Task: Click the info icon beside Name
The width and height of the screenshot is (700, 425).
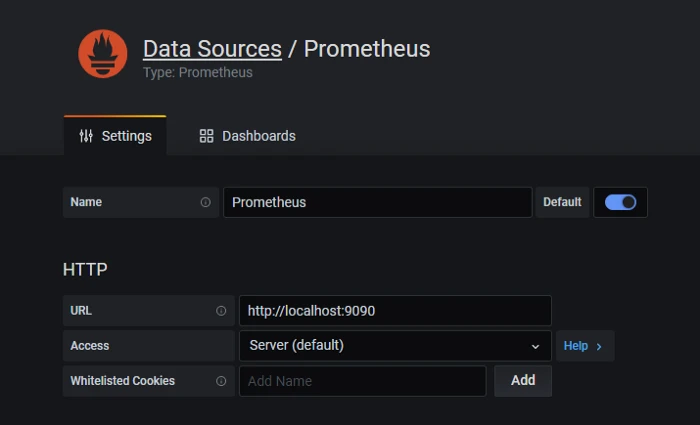Action: (205, 202)
